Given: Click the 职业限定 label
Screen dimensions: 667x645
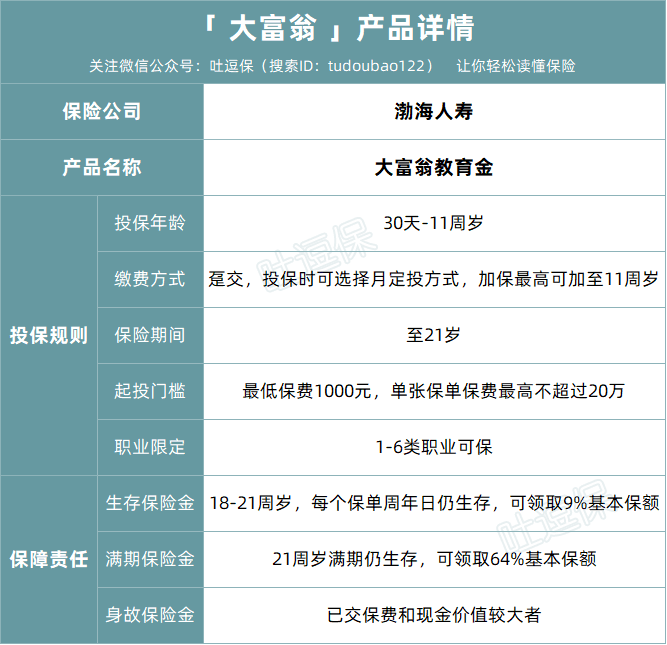Looking at the screenshot, I should tap(151, 448).
